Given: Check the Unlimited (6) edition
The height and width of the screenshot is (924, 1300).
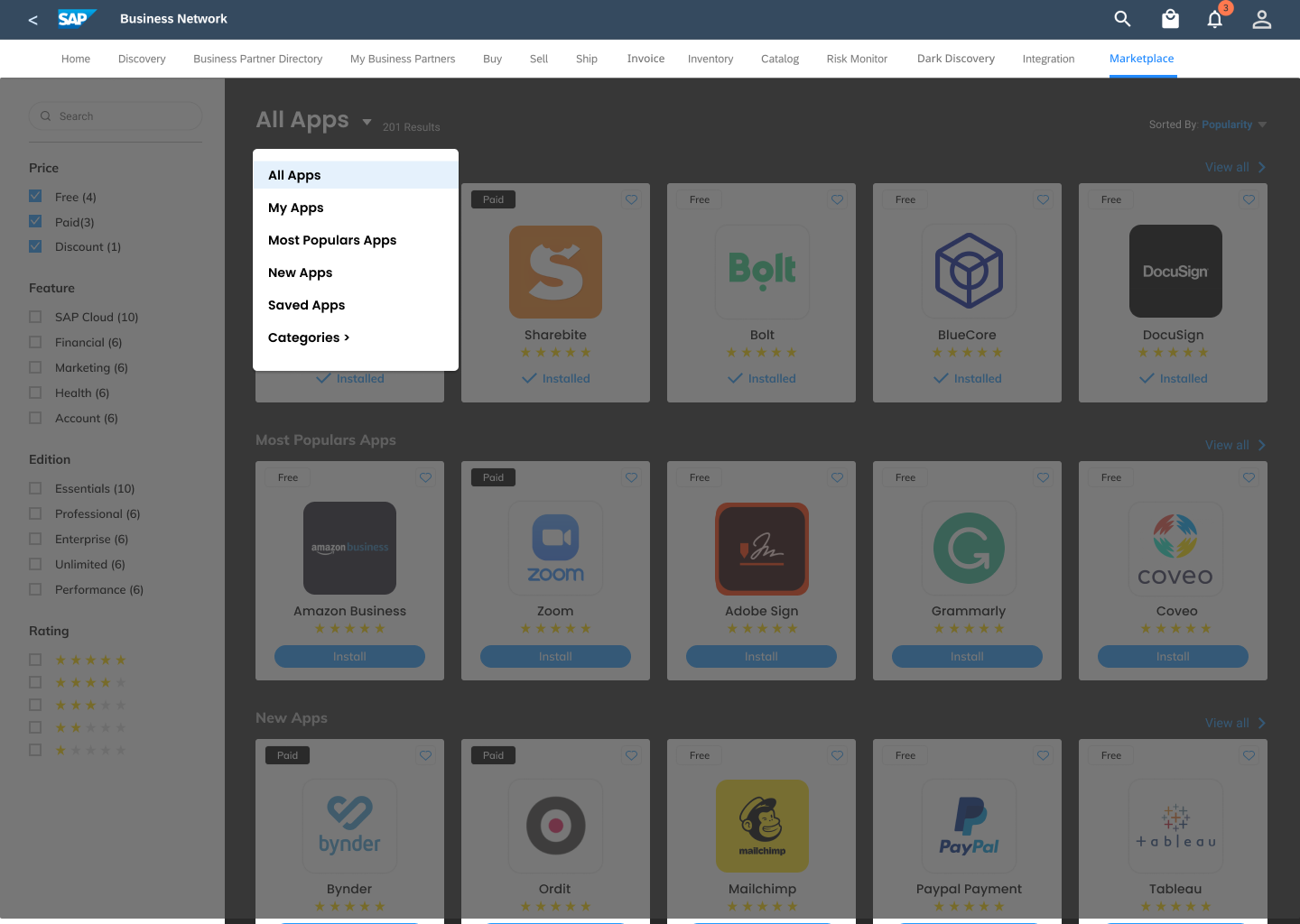Looking at the screenshot, I should 35,564.
